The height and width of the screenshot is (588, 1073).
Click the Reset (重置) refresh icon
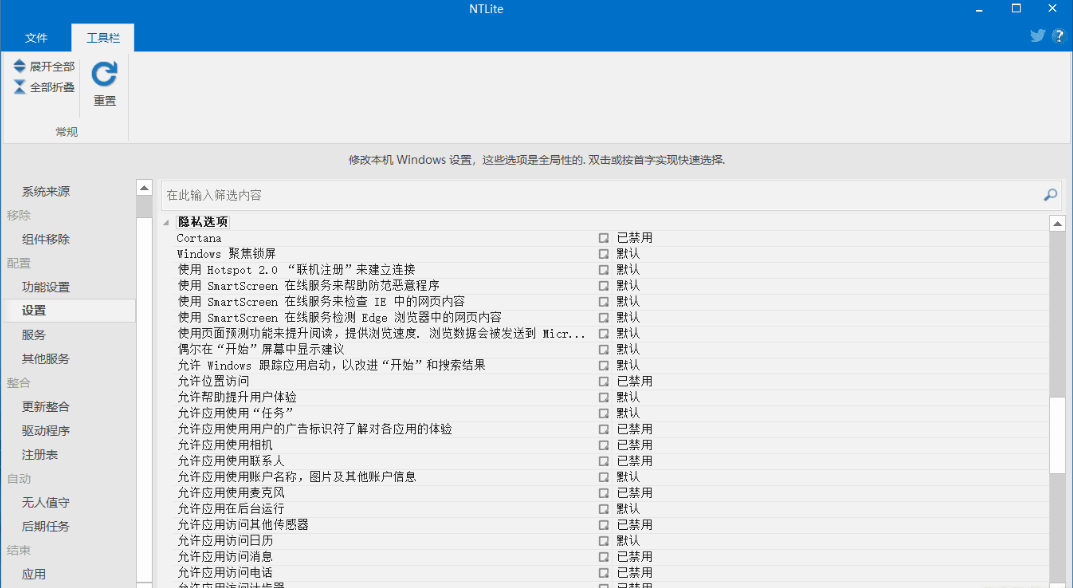tap(104, 74)
